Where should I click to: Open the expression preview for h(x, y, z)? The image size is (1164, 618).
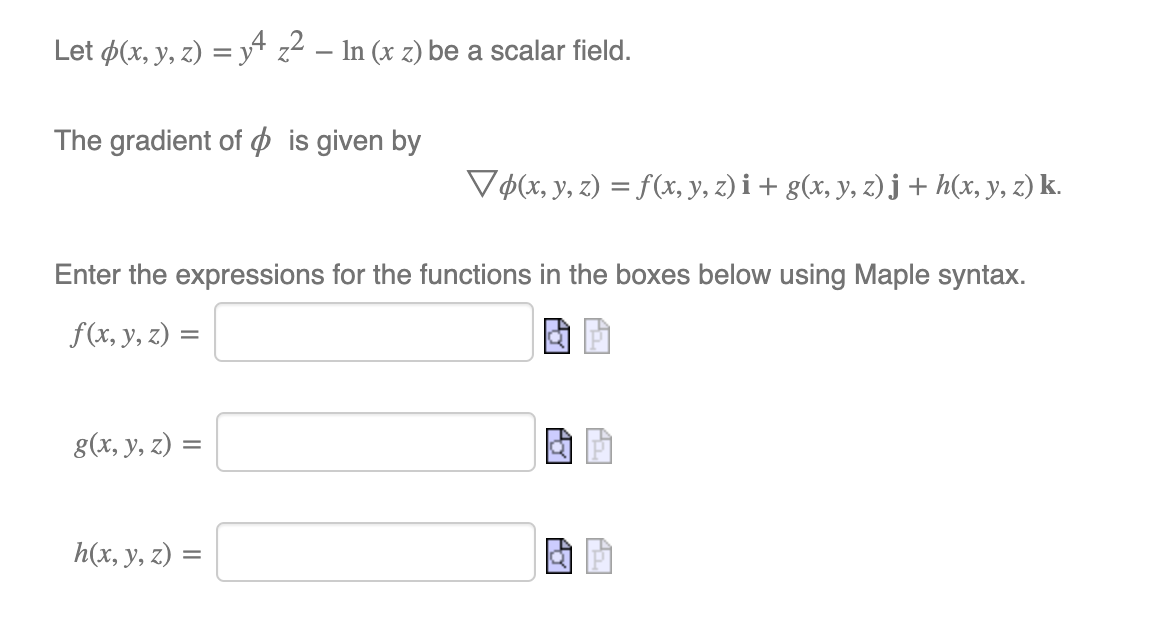click(x=559, y=557)
